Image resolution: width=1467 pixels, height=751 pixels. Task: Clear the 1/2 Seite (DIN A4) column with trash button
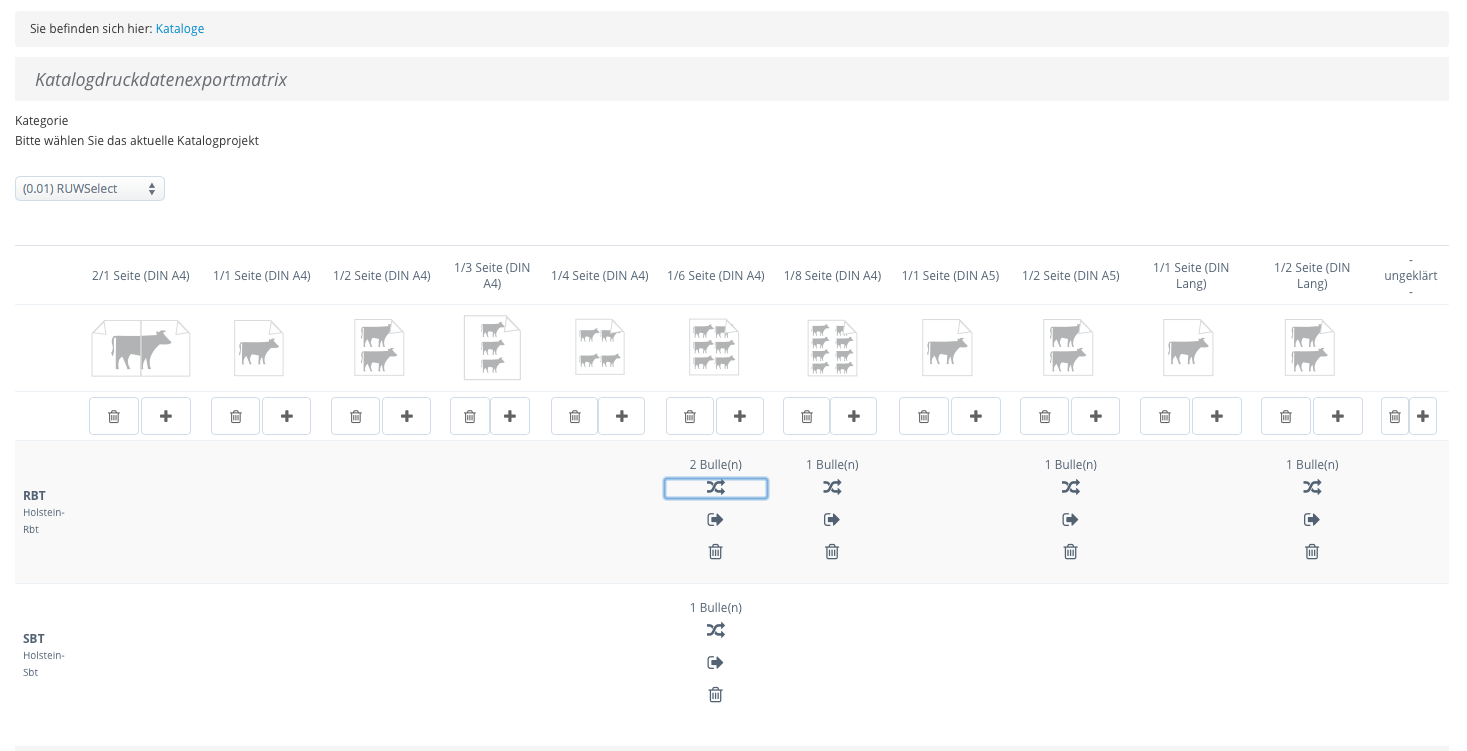pyautogui.click(x=356, y=416)
